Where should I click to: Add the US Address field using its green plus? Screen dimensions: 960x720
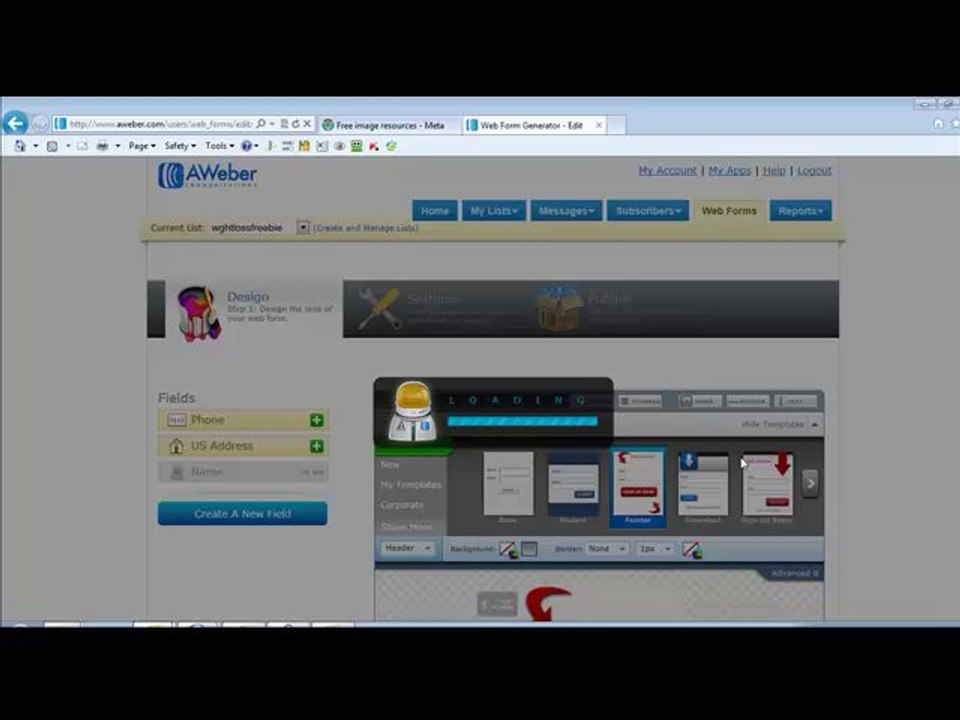(316, 446)
